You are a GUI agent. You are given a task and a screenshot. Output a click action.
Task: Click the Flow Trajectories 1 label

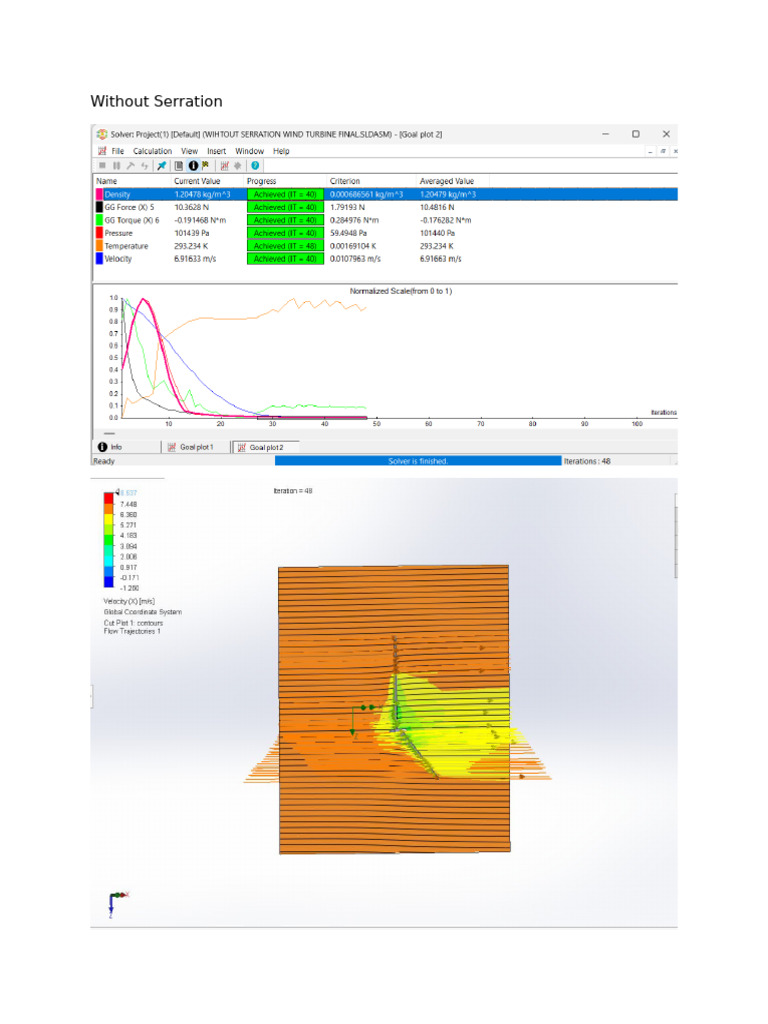point(132,632)
